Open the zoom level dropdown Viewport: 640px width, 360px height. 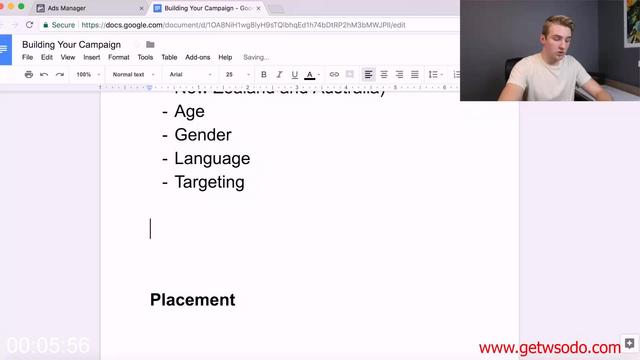click(x=88, y=74)
